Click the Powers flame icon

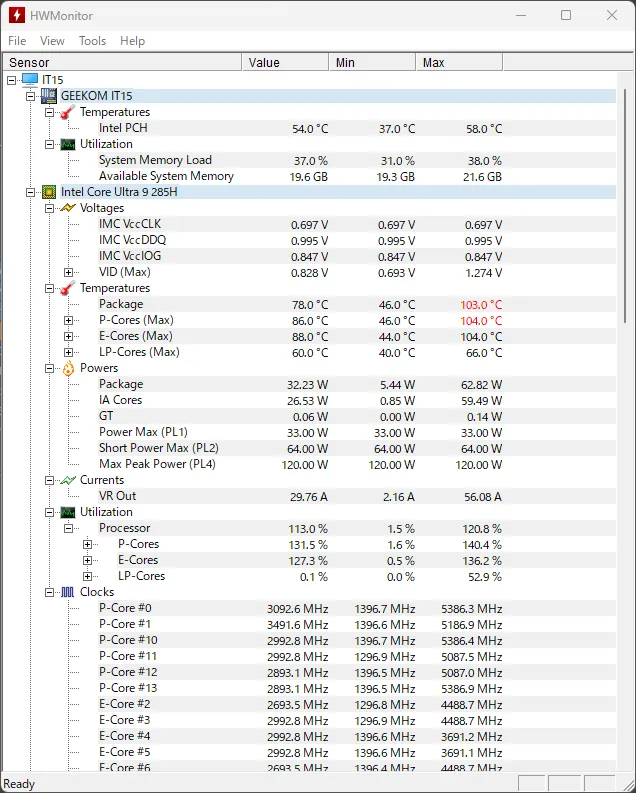pos(68,368)
